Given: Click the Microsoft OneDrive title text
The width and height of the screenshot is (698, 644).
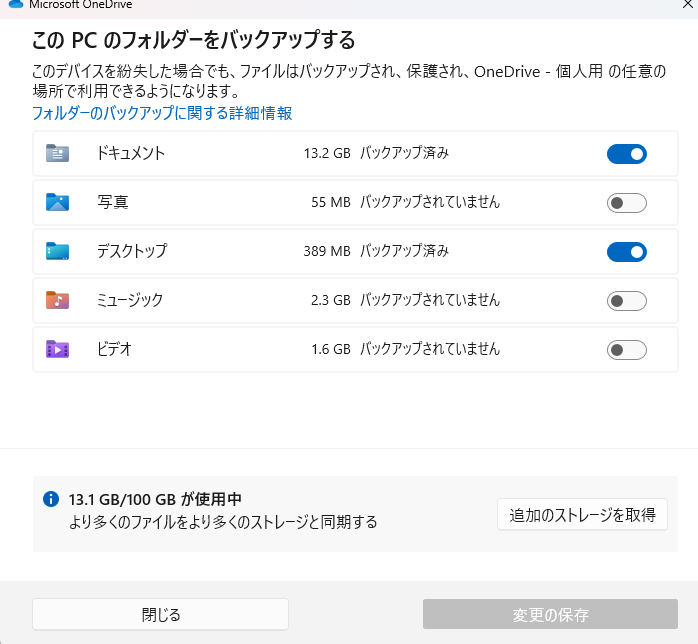Looking at the screenshot, I should pyautogui.click(x=81, y=4).
